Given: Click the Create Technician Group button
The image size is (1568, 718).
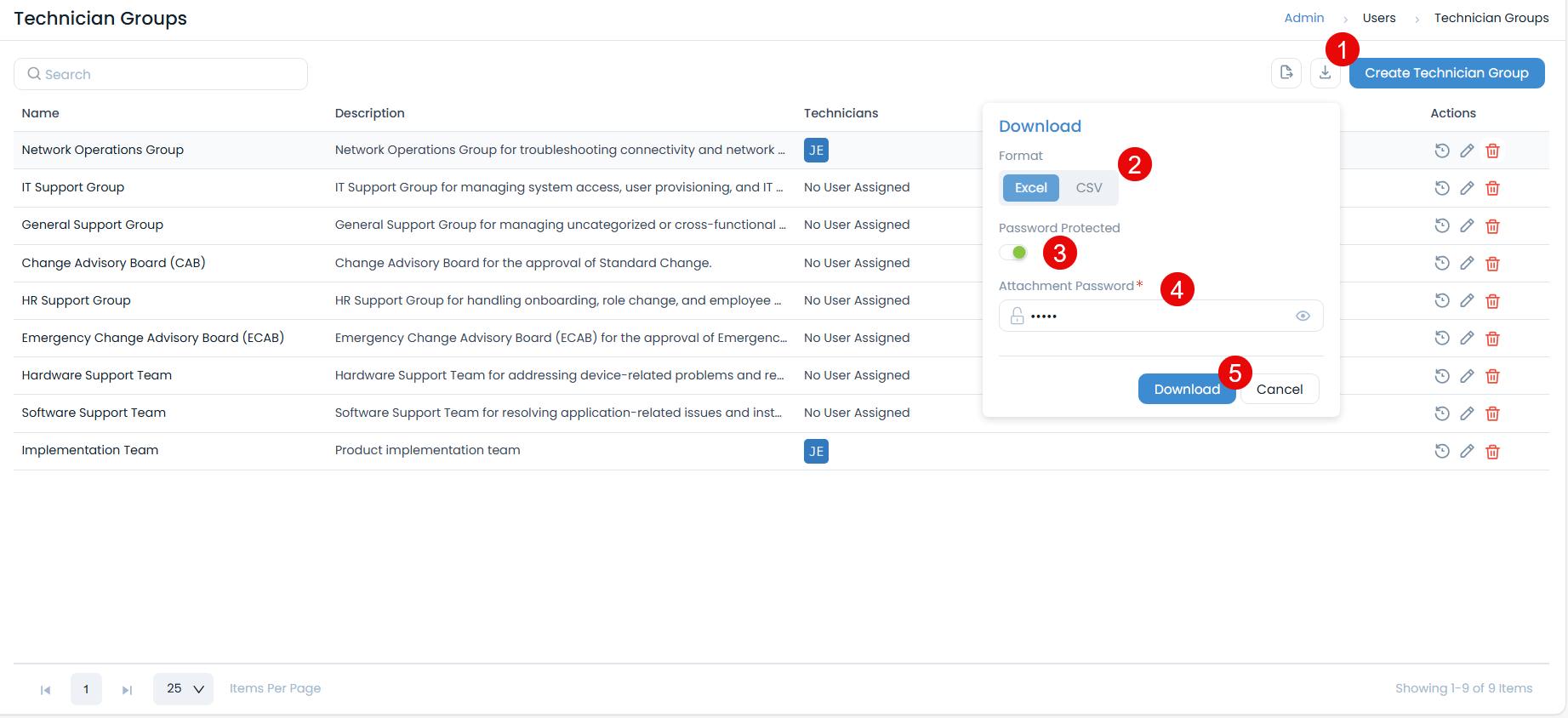Looking at the screenshot, I should click(1445, 73).
